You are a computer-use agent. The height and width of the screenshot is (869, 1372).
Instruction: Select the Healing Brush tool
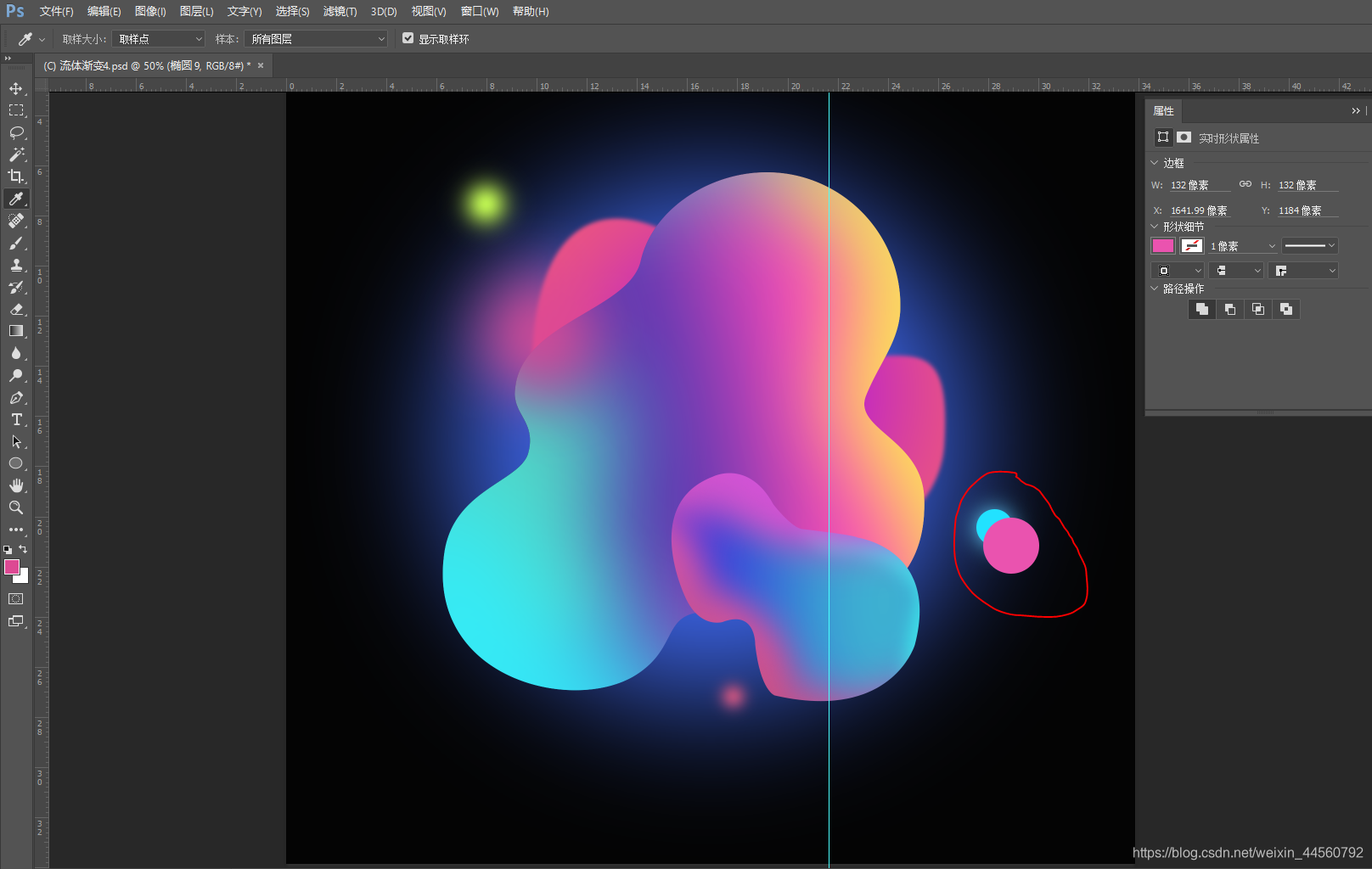click(16, 221)
